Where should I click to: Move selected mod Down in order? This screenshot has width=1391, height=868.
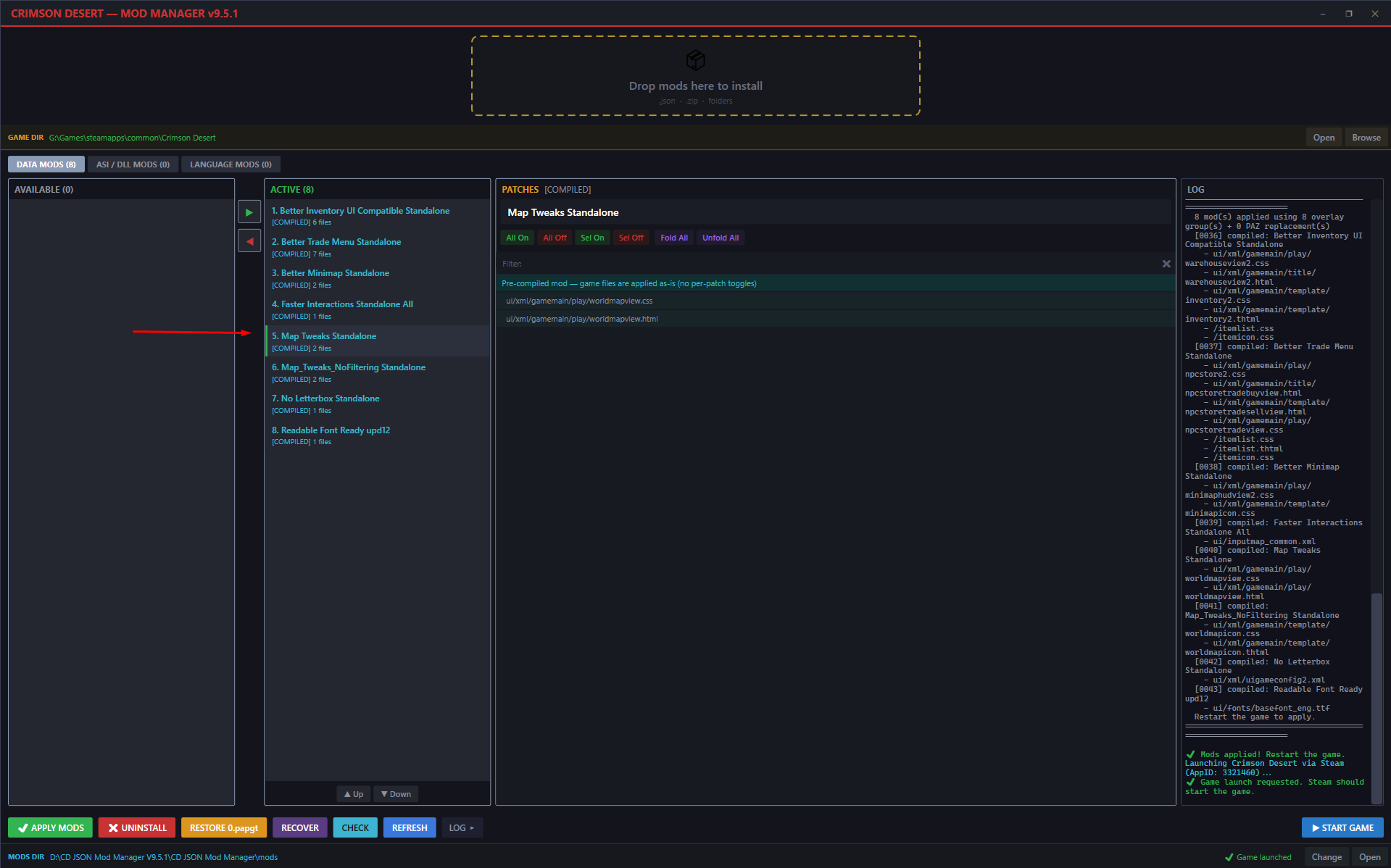pos(396,794)
